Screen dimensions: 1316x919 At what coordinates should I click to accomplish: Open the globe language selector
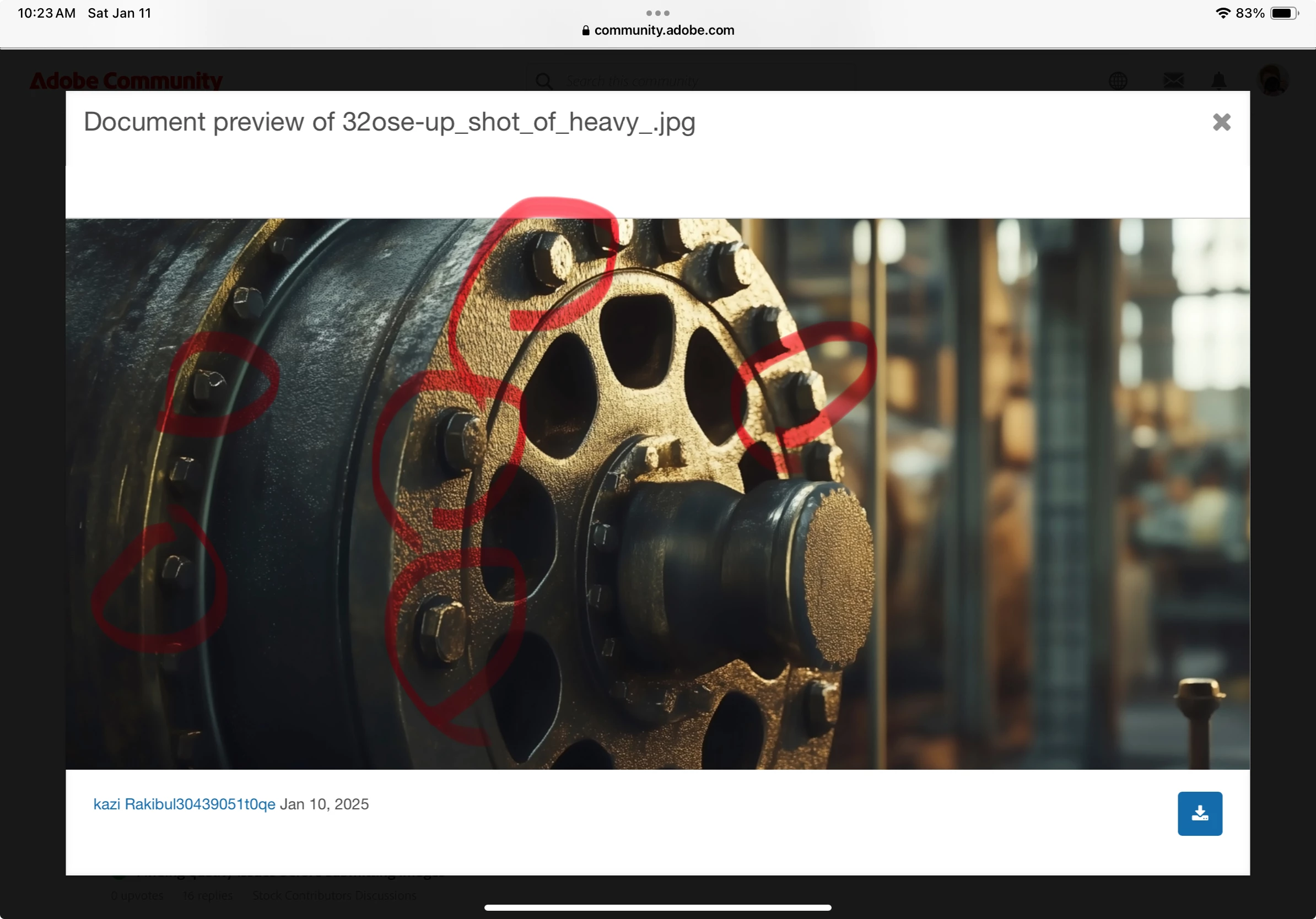click(1117, 81)
